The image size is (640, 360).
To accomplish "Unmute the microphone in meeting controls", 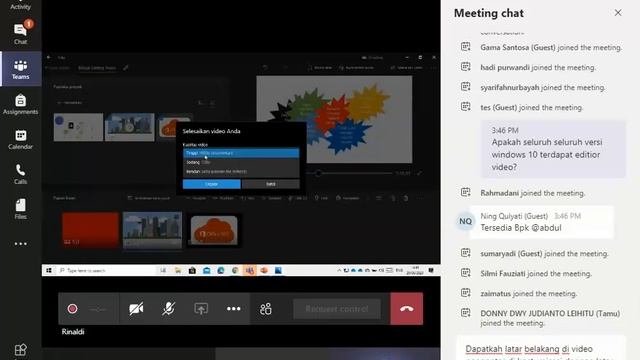I will point(168,309).
